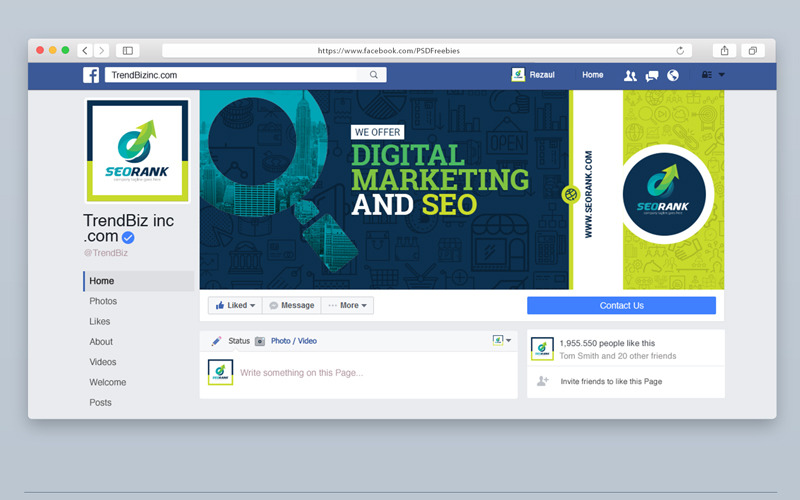This screenshot has height=500, width=800.
Task: Click globe icon on cover banner
Action: coord(570,194)
